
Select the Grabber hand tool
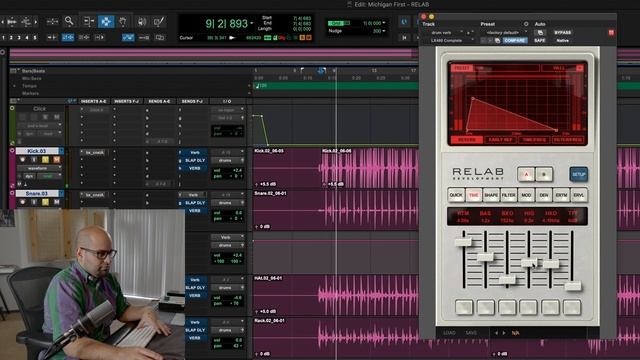click(123, 21)
